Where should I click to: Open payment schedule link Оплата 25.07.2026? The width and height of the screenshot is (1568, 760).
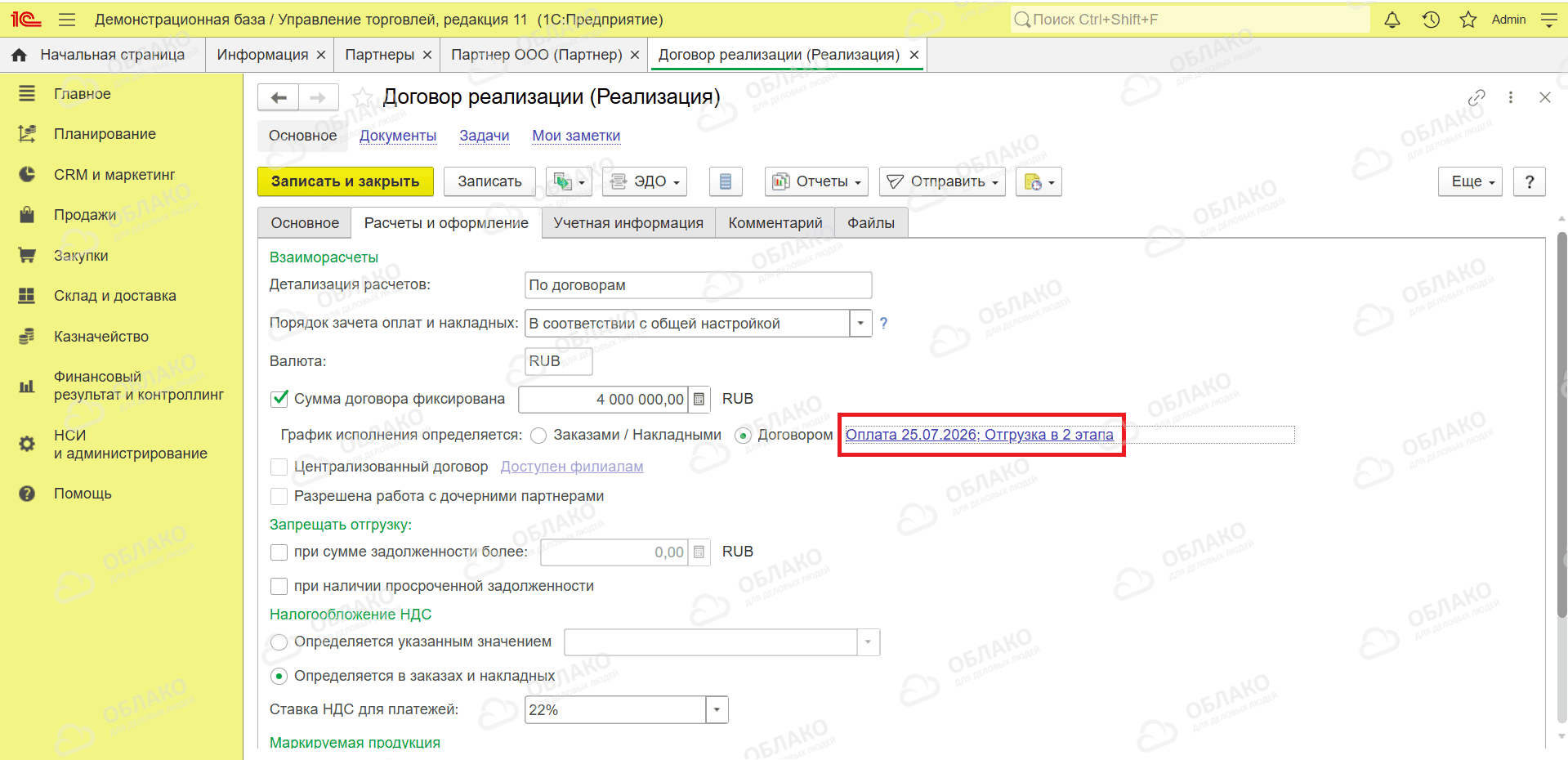pyautogui.click(x=979, y=435)
